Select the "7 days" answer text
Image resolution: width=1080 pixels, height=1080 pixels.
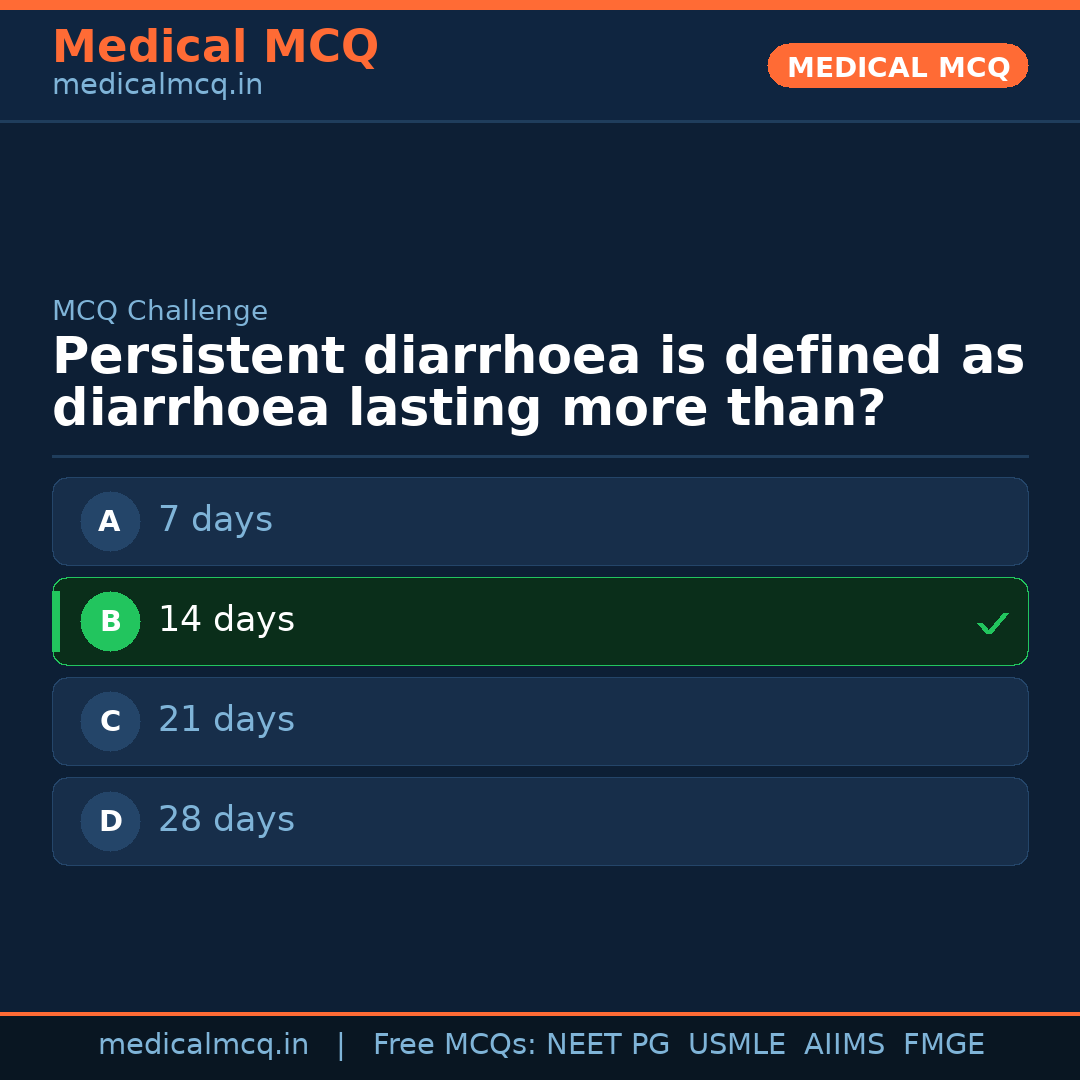click(215, 520)
